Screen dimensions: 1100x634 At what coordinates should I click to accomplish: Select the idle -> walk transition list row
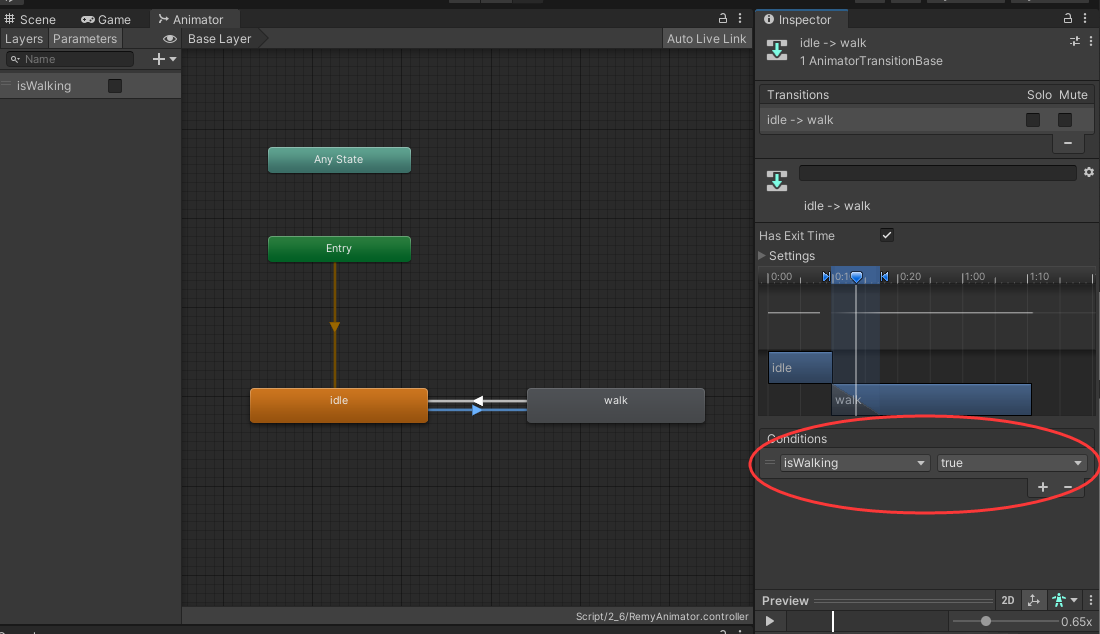[x=926, y=120]
